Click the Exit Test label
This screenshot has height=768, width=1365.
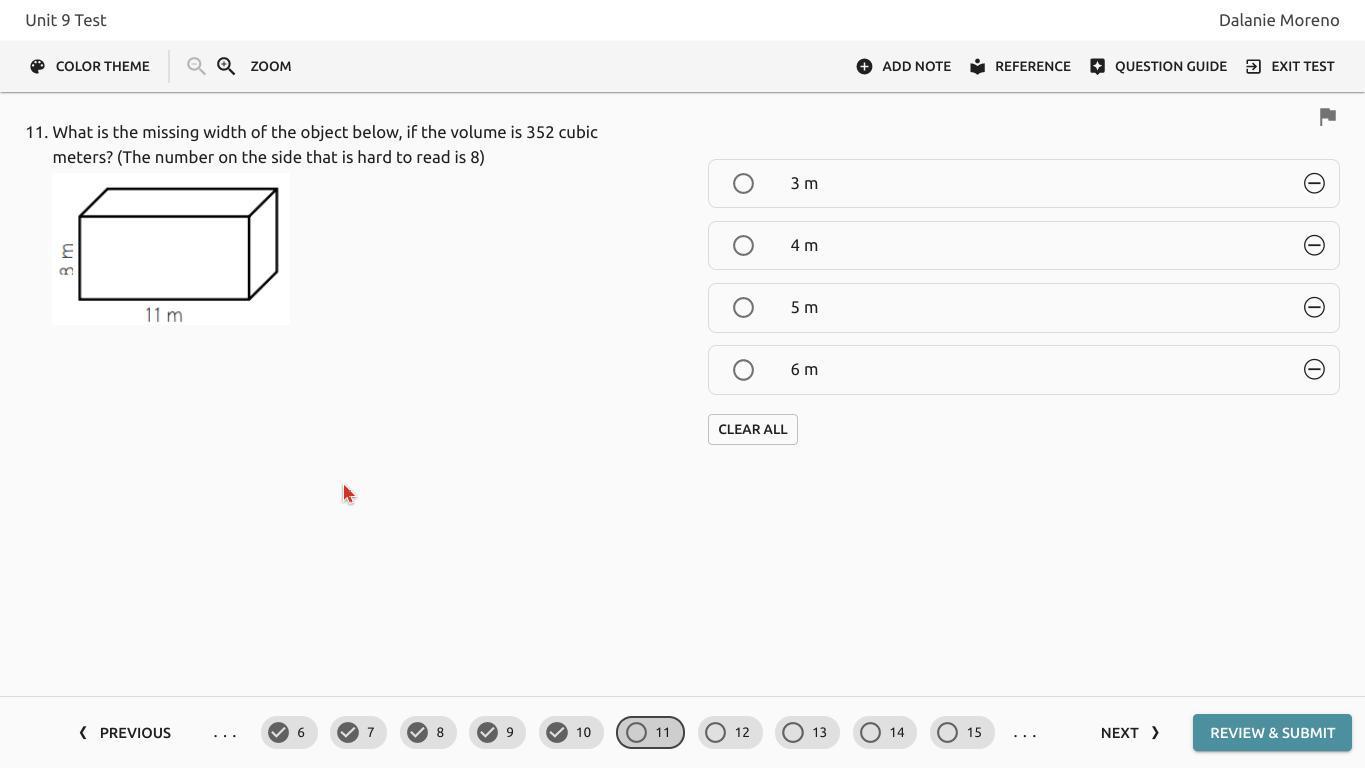click(x=1302, y=66)
